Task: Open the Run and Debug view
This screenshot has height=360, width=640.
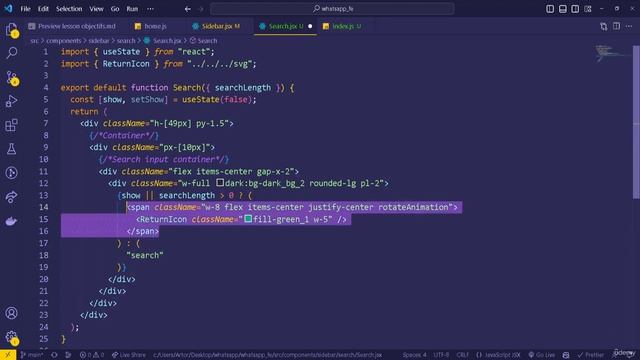Action: pyautogui.click(x=11, y=101)
